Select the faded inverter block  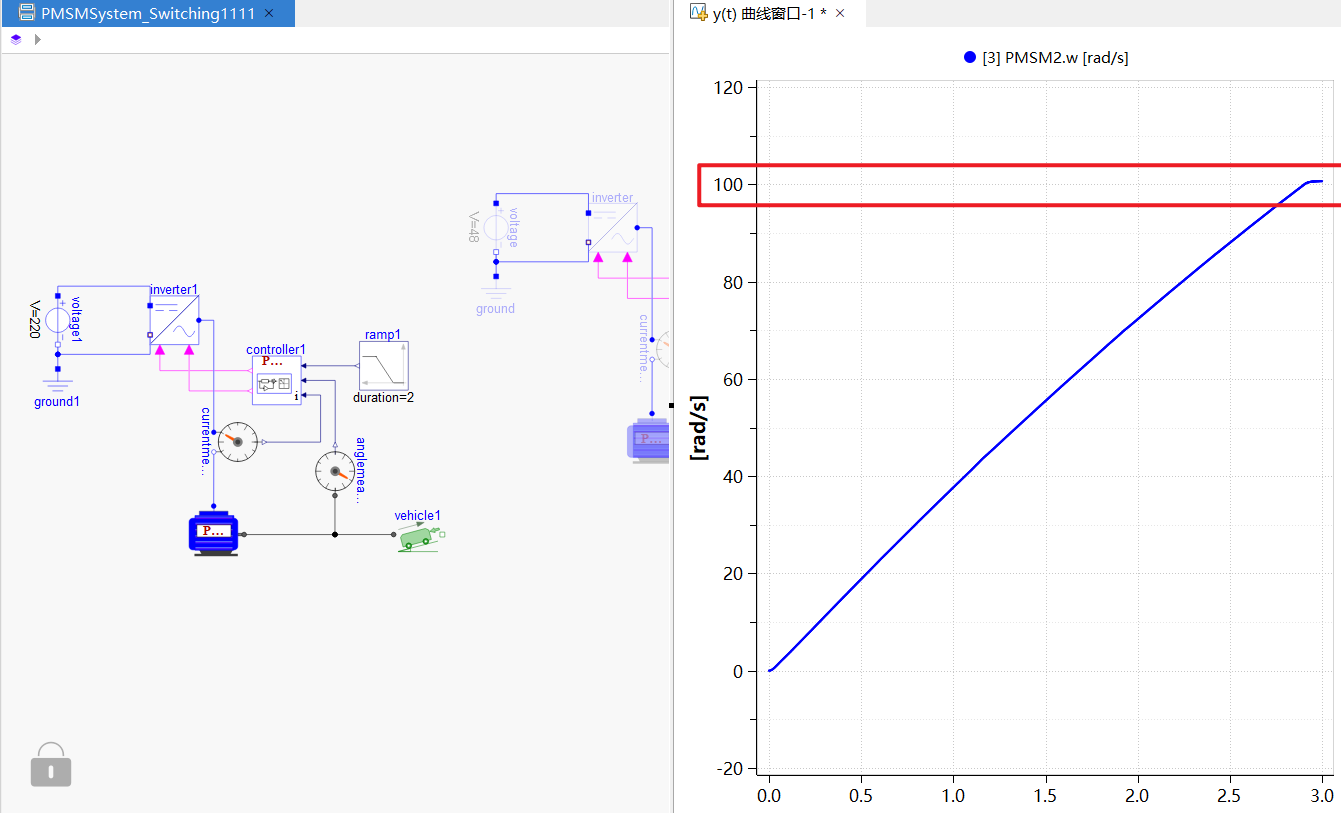pos(612,228)
